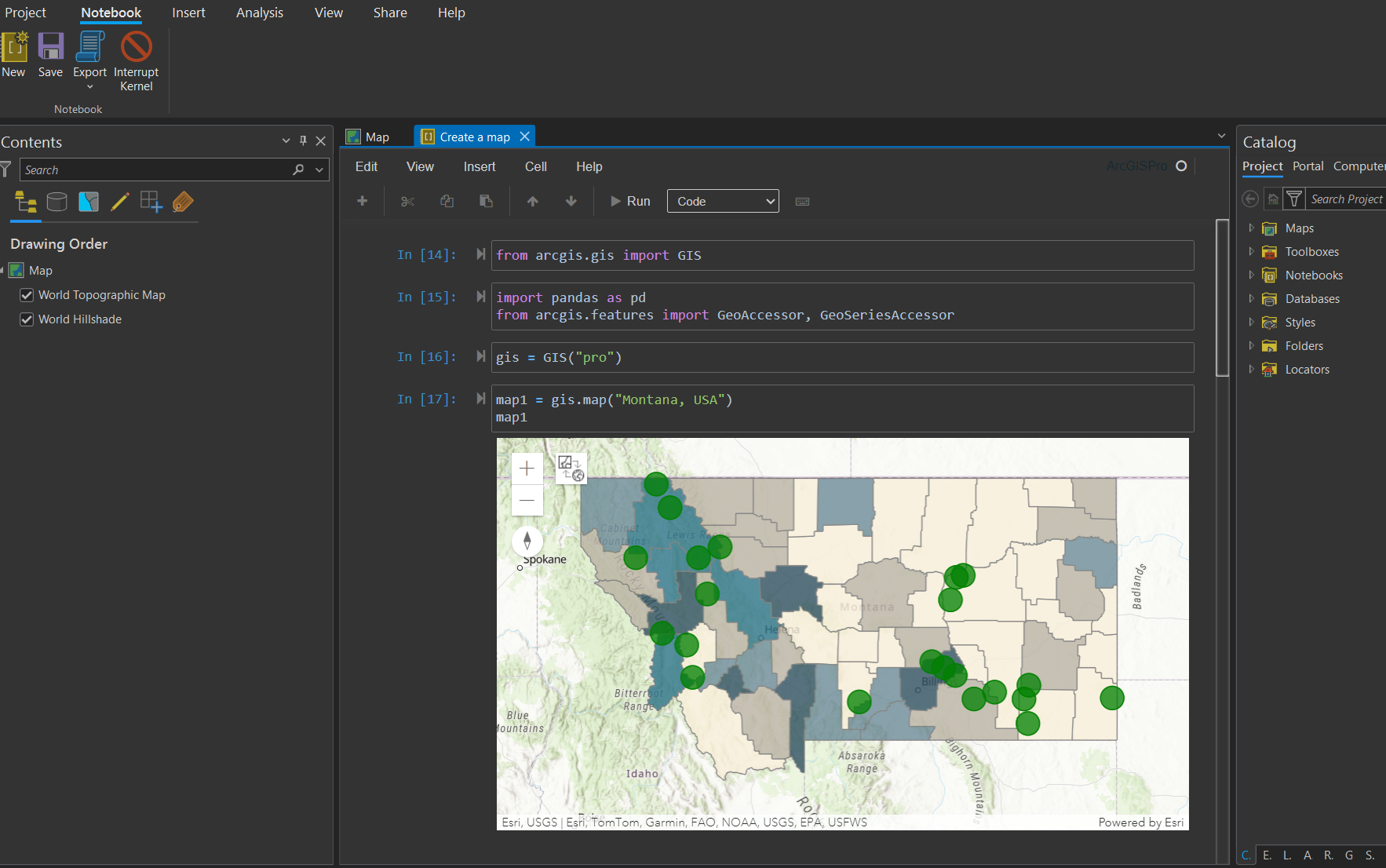Switch to the Map view tab

pyautogui.click(x=377, y=137)
